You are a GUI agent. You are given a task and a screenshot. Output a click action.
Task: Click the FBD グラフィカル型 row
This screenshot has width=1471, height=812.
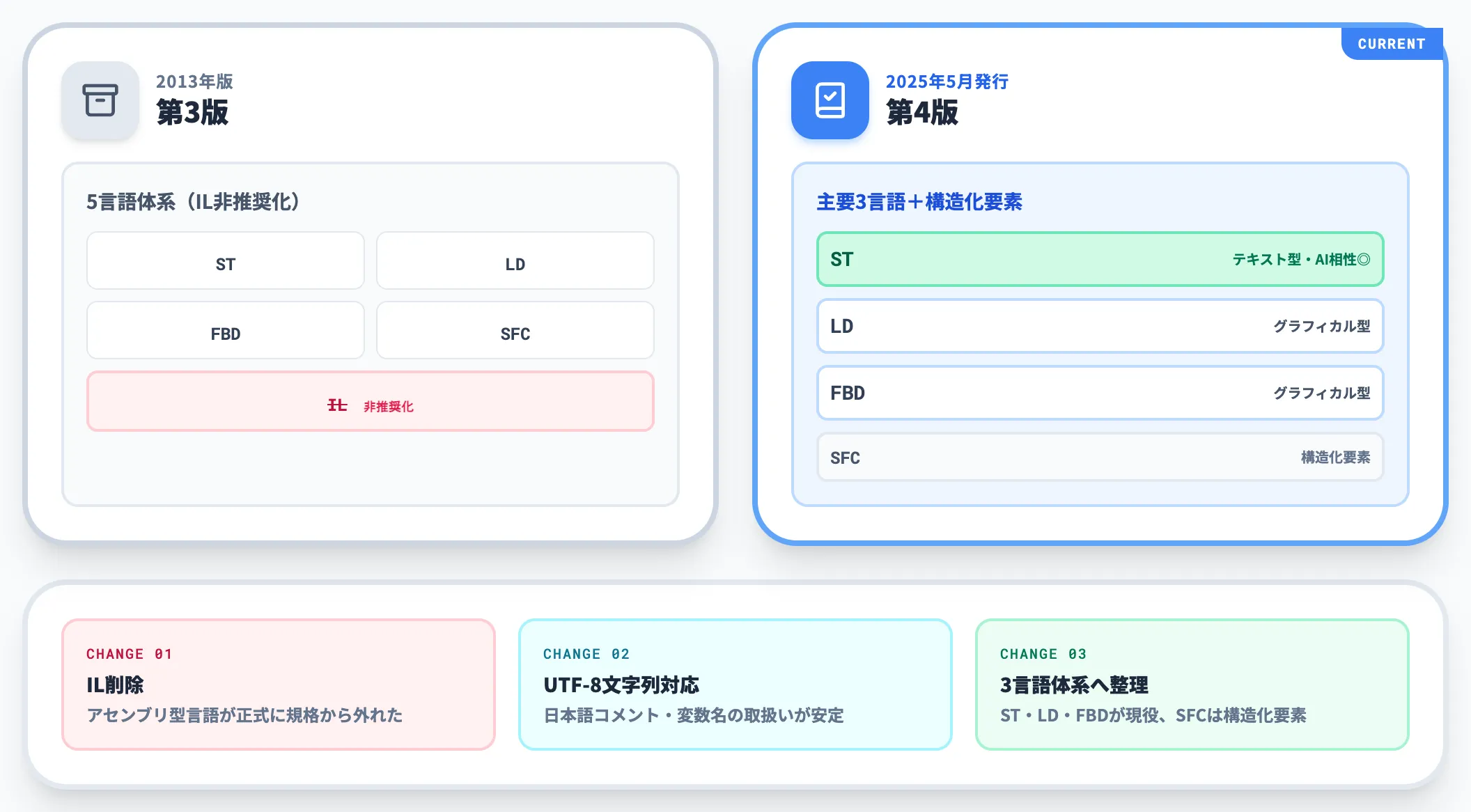click(1100, 393)
